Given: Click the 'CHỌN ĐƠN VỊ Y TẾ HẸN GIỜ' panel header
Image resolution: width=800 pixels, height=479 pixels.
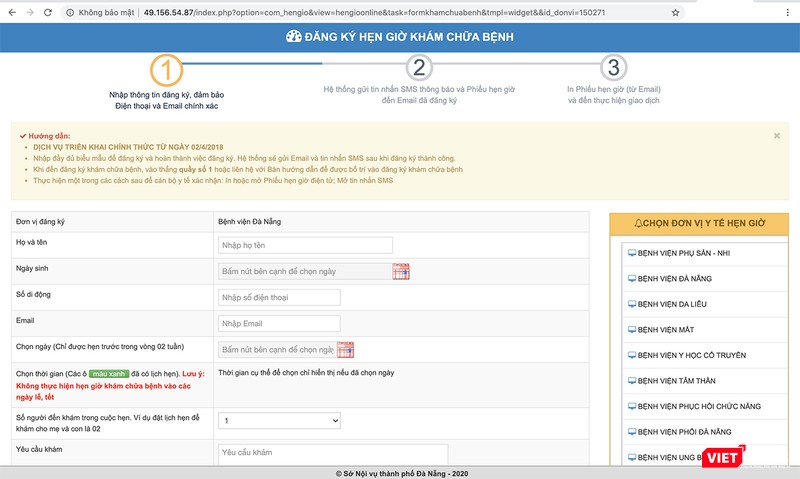Looking at the screenshot, I should pyautogui.click(x=699, y=223).
